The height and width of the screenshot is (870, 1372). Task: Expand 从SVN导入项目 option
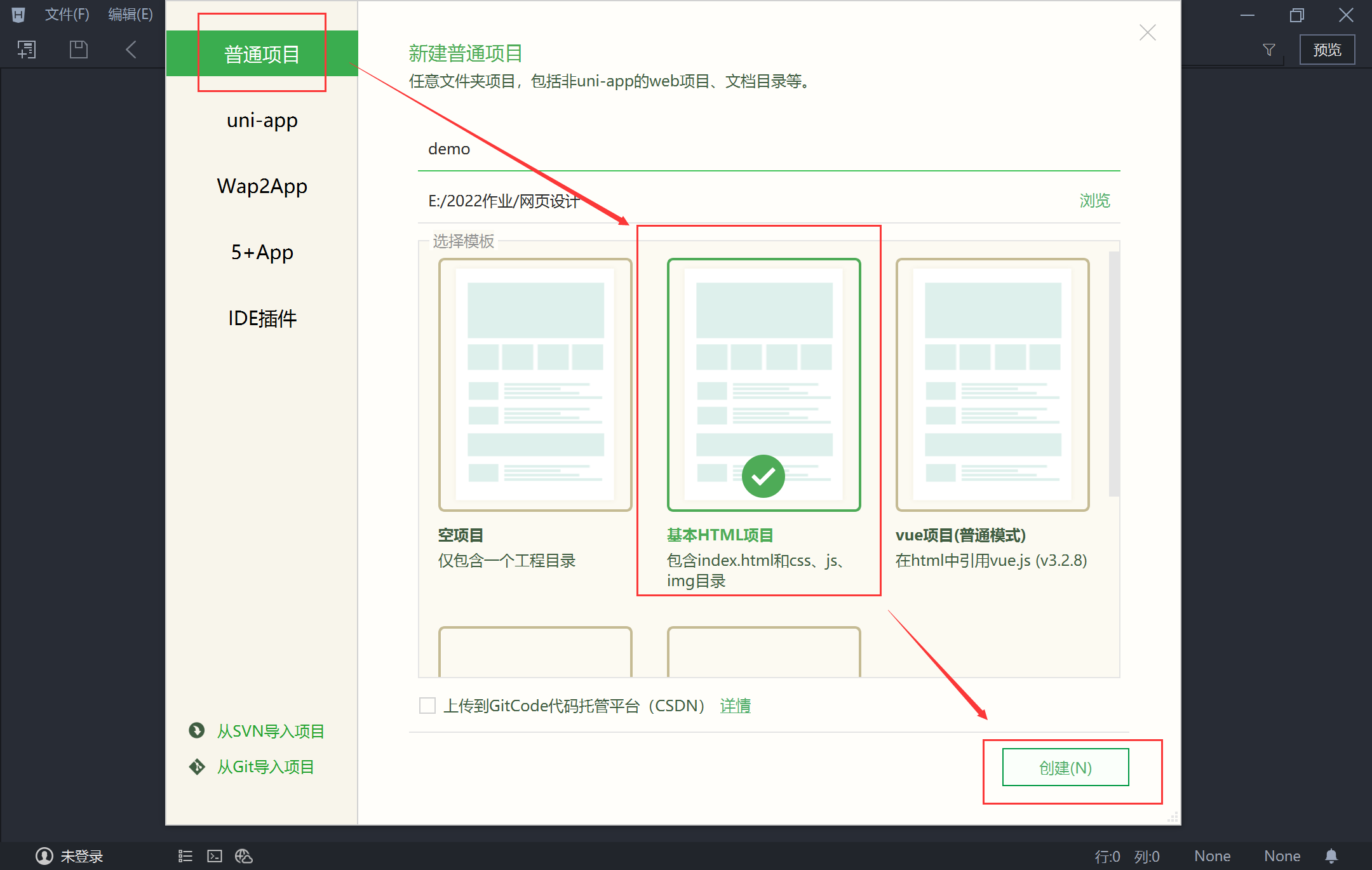pos(271,731)
